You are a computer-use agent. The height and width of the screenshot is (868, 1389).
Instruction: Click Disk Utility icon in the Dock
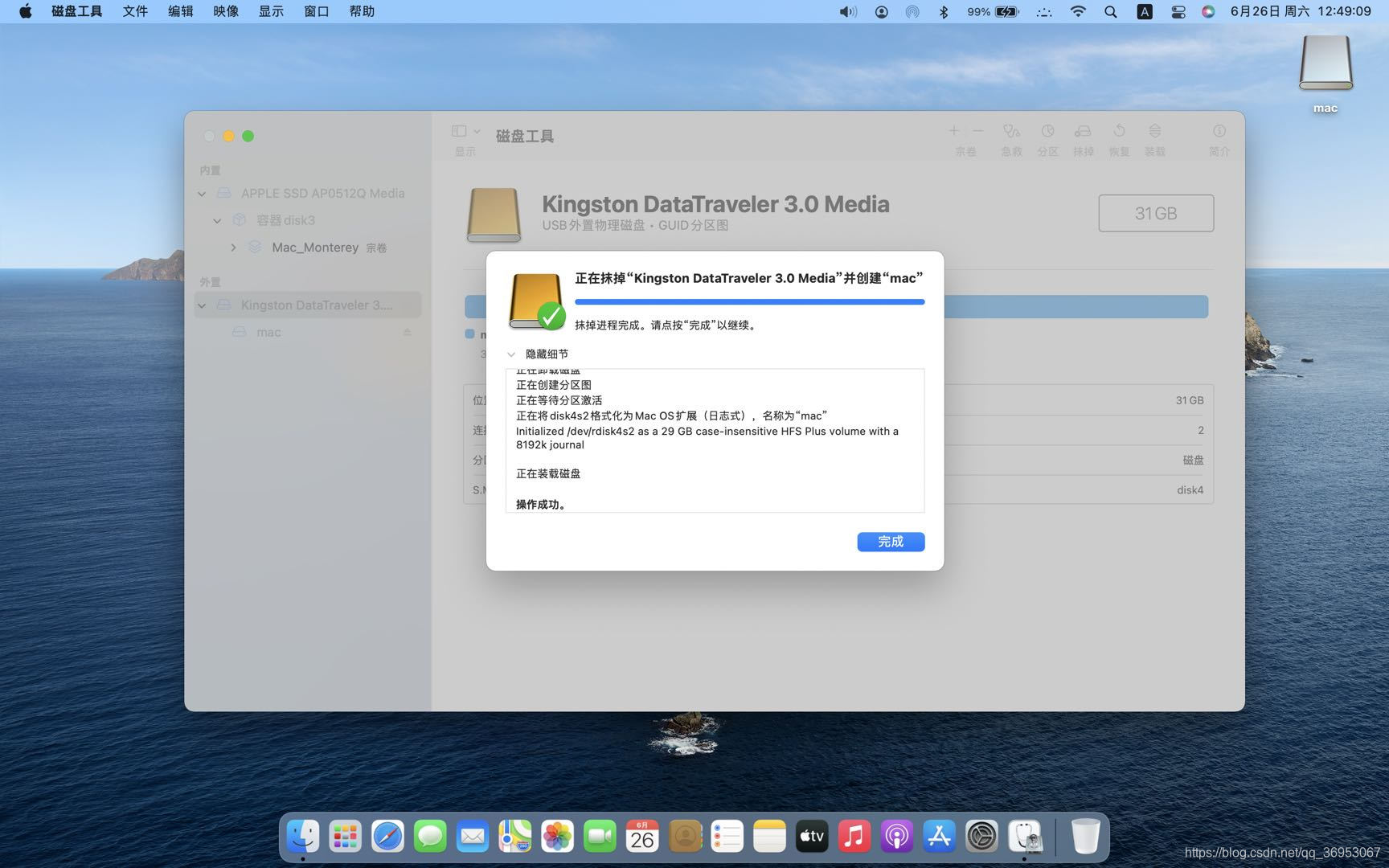[1025, 837]
